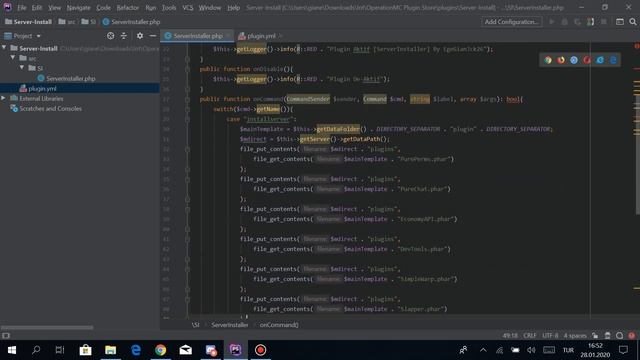
Task: Open Project panel settings gear
Action: [x=140, y=36]
